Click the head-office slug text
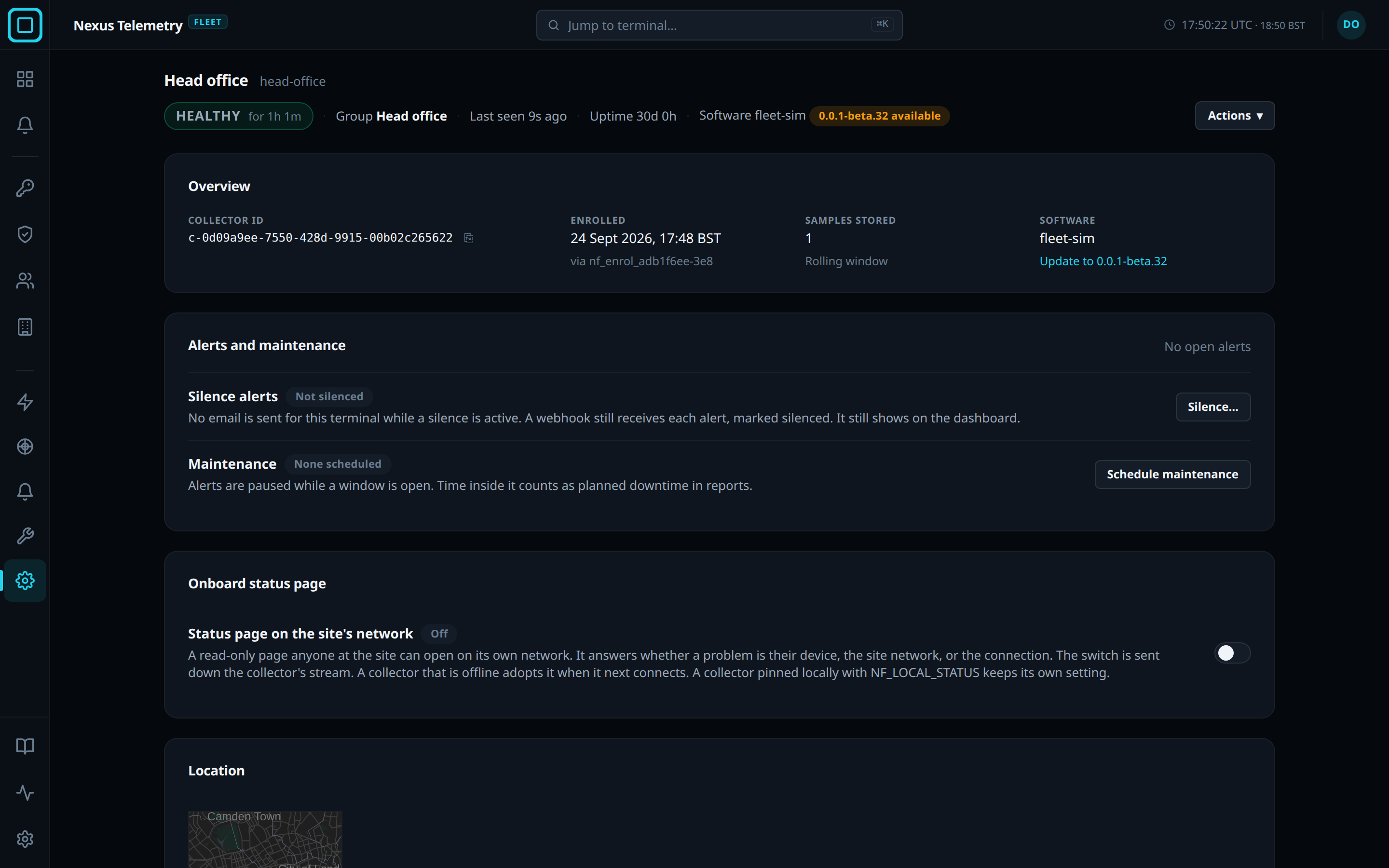This screenshot has width=1389, height=868. click(293, 81)
